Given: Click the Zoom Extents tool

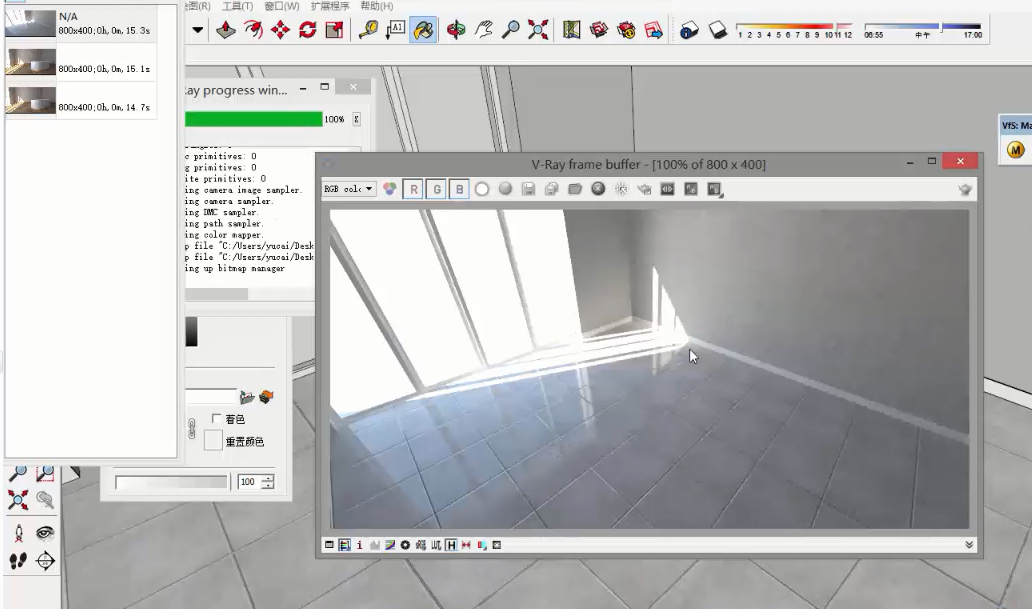Looking at the screenshot, I should coord(538,31).
